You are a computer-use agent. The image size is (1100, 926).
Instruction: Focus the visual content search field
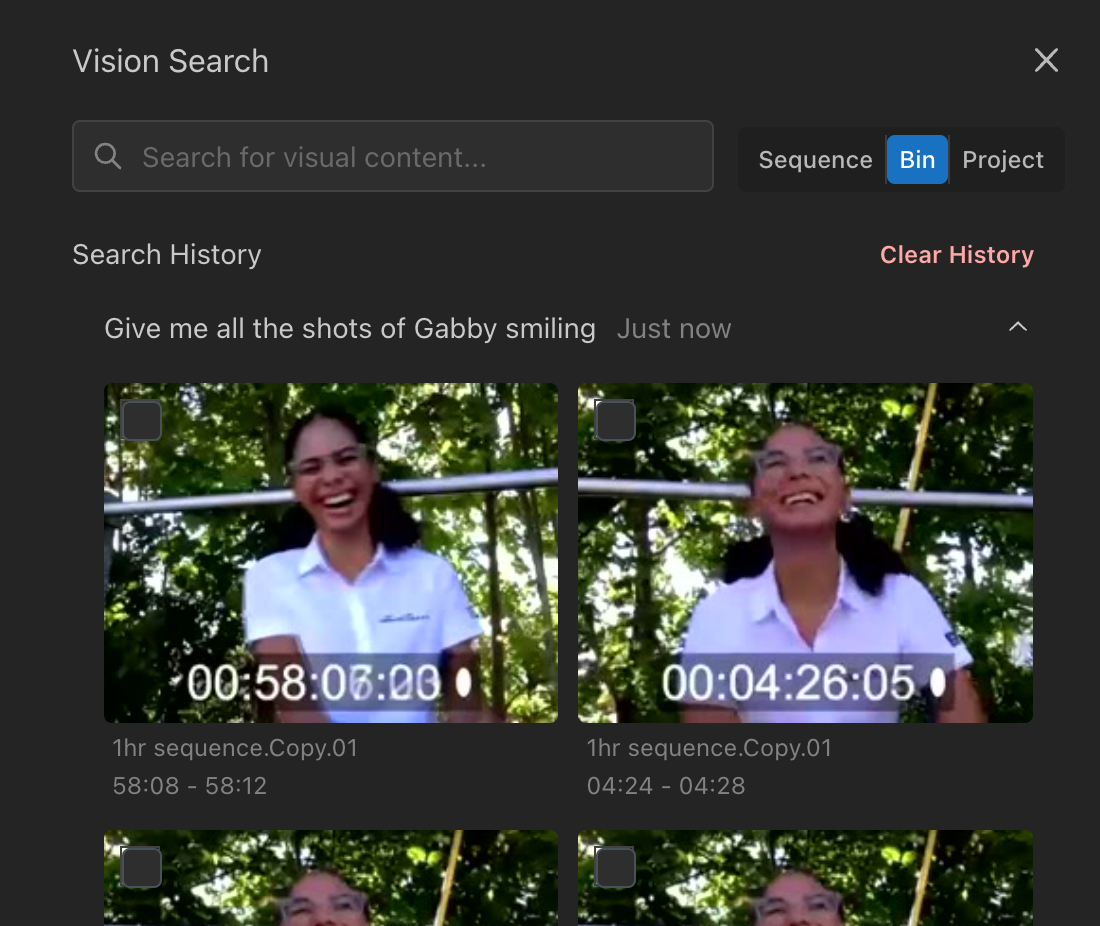click(393, 156)
